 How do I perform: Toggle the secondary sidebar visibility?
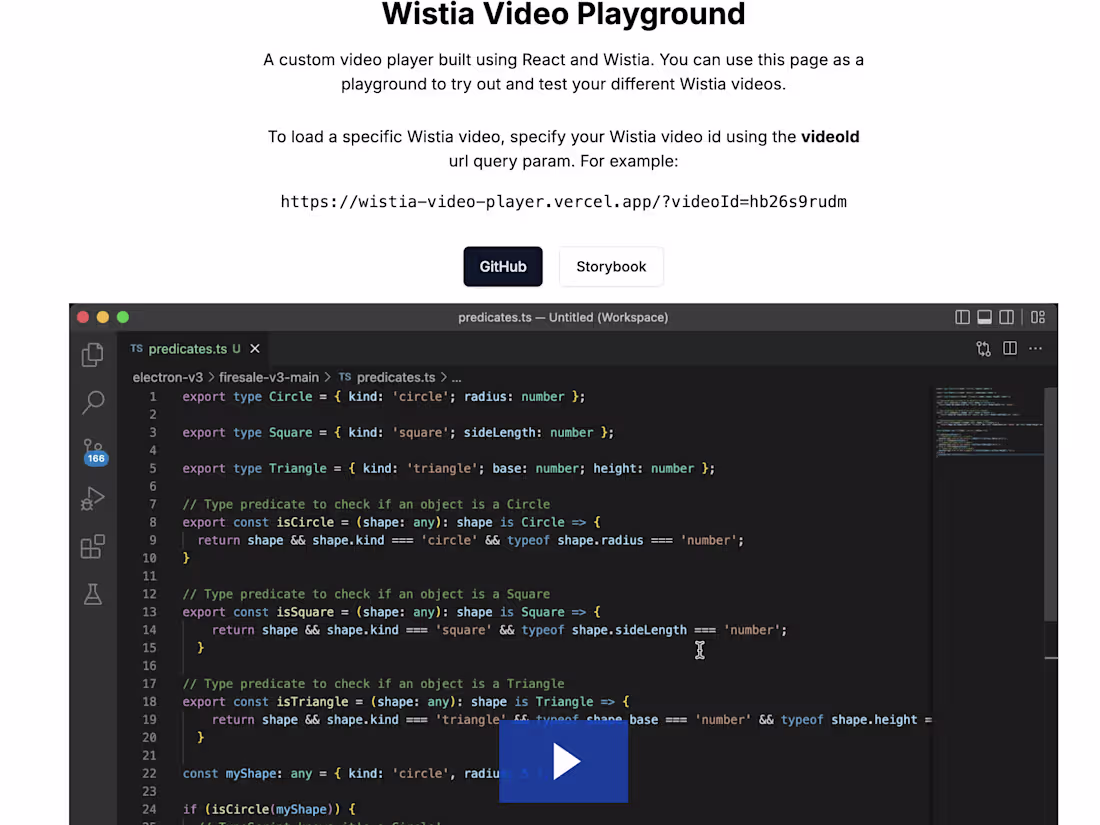pyautogui.click(x=1006, y=317)
